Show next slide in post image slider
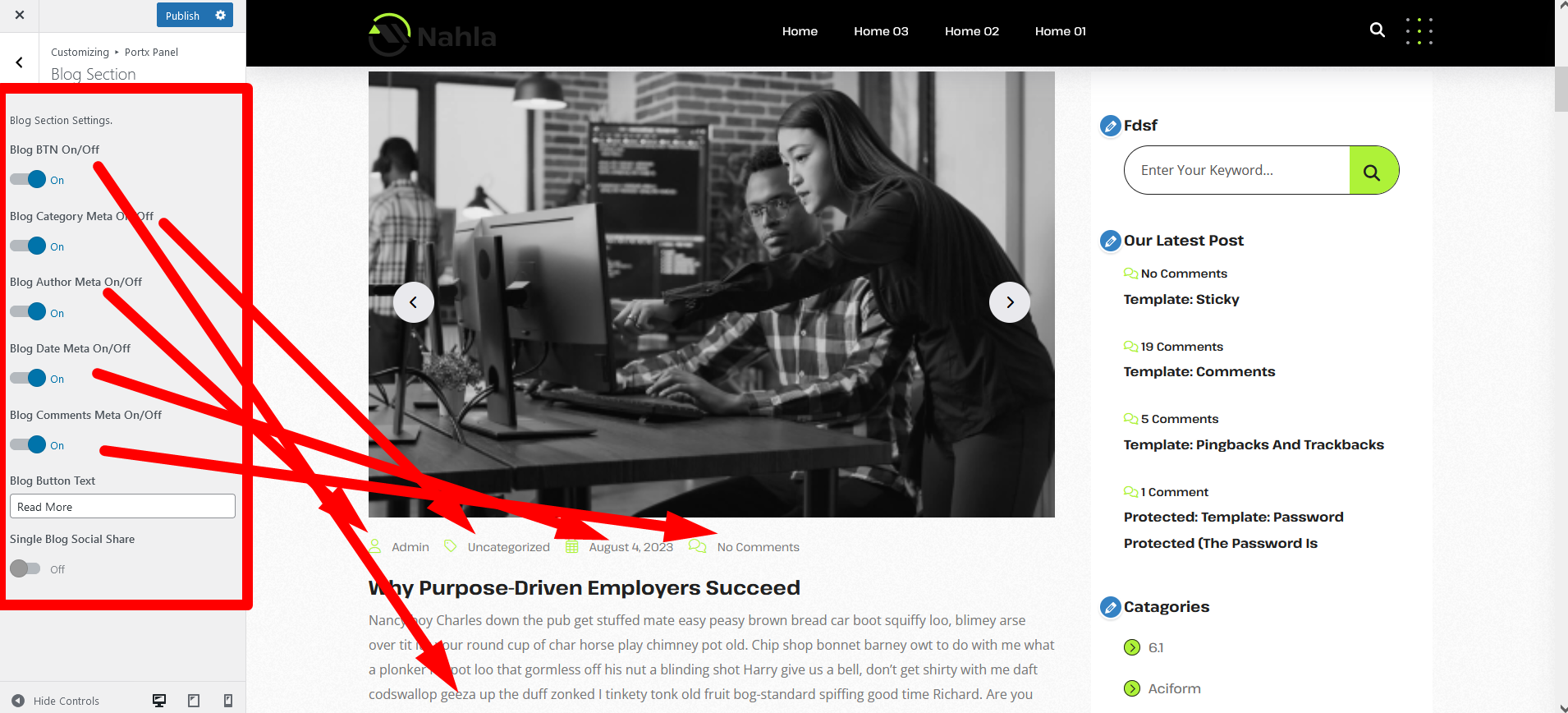This screenshot has width=1568, height=713. 1010,302
